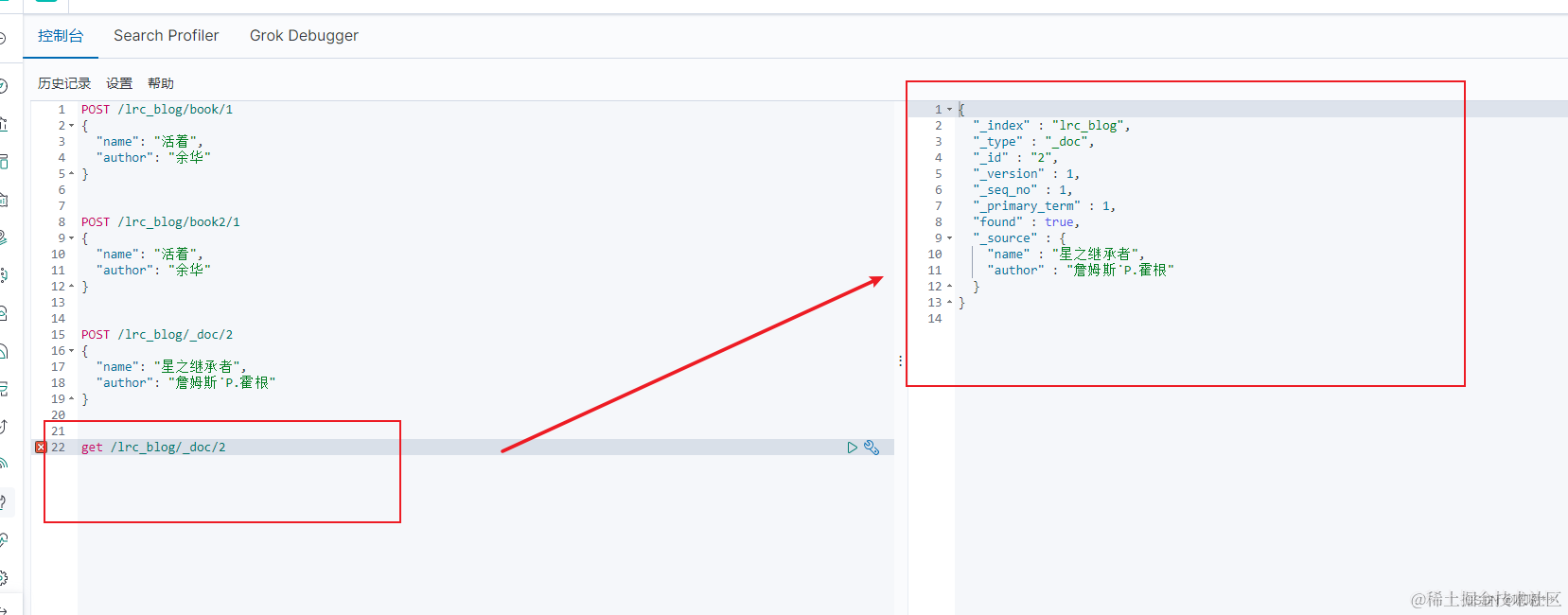Screen dimensions: 1568x615
Task: Collapse the request body starting at line 2
Action: (71, 126)
